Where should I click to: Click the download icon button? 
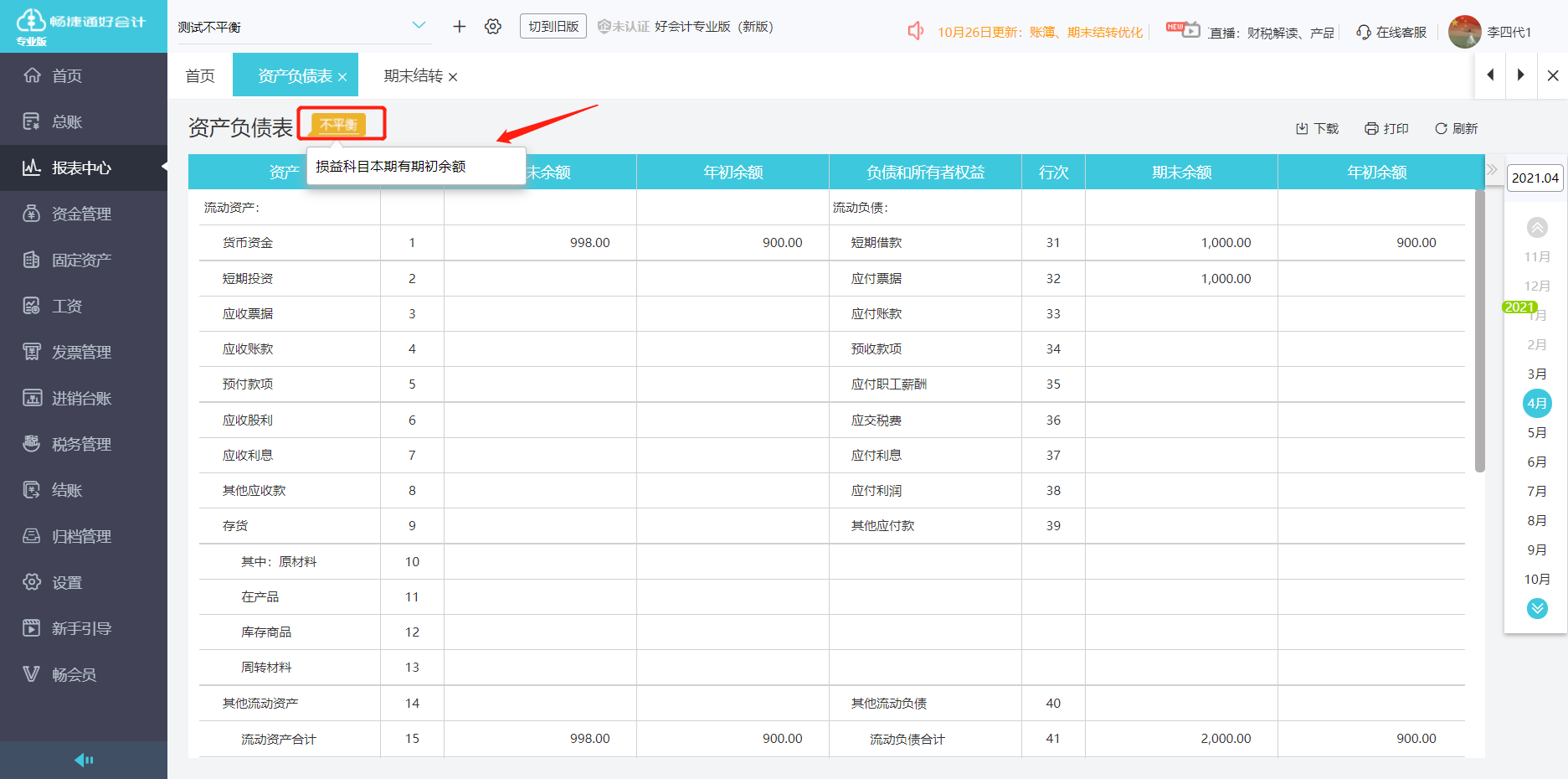coord(1317,128)
